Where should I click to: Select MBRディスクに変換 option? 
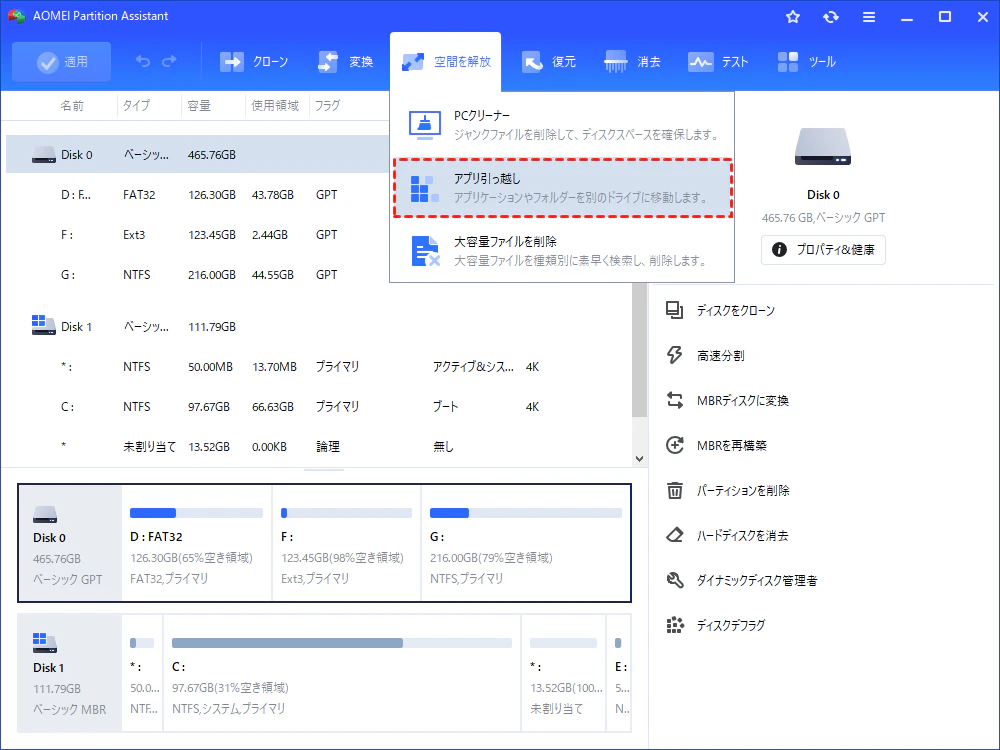pos(727,401)
